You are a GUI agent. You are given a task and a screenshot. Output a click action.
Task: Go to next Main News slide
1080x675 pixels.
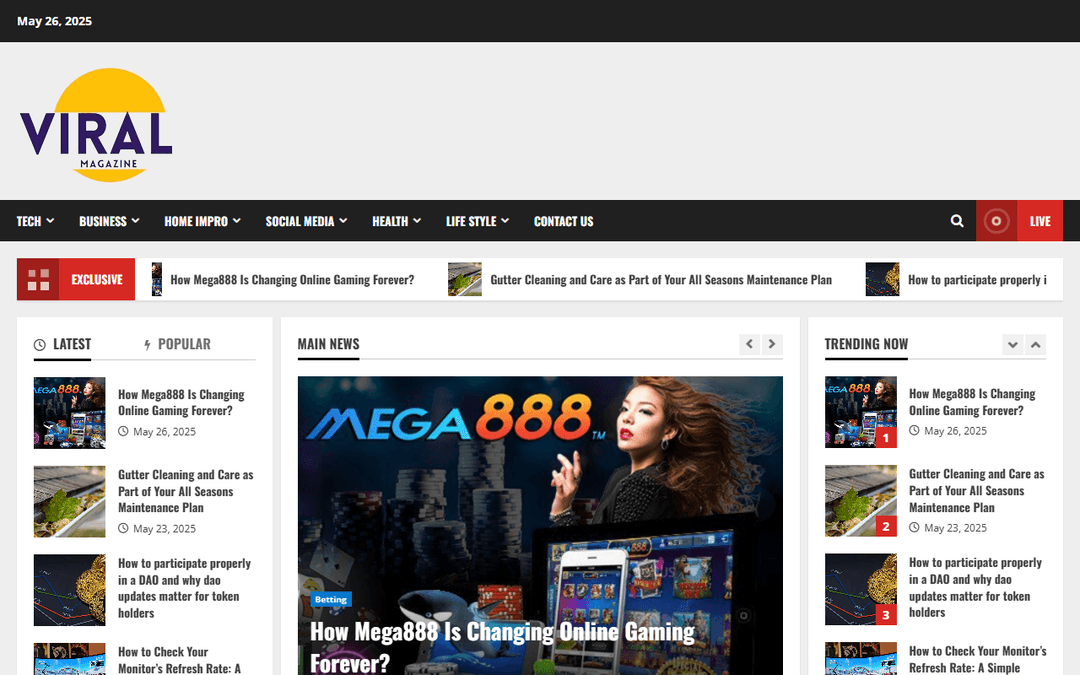(x=772, y=344)
